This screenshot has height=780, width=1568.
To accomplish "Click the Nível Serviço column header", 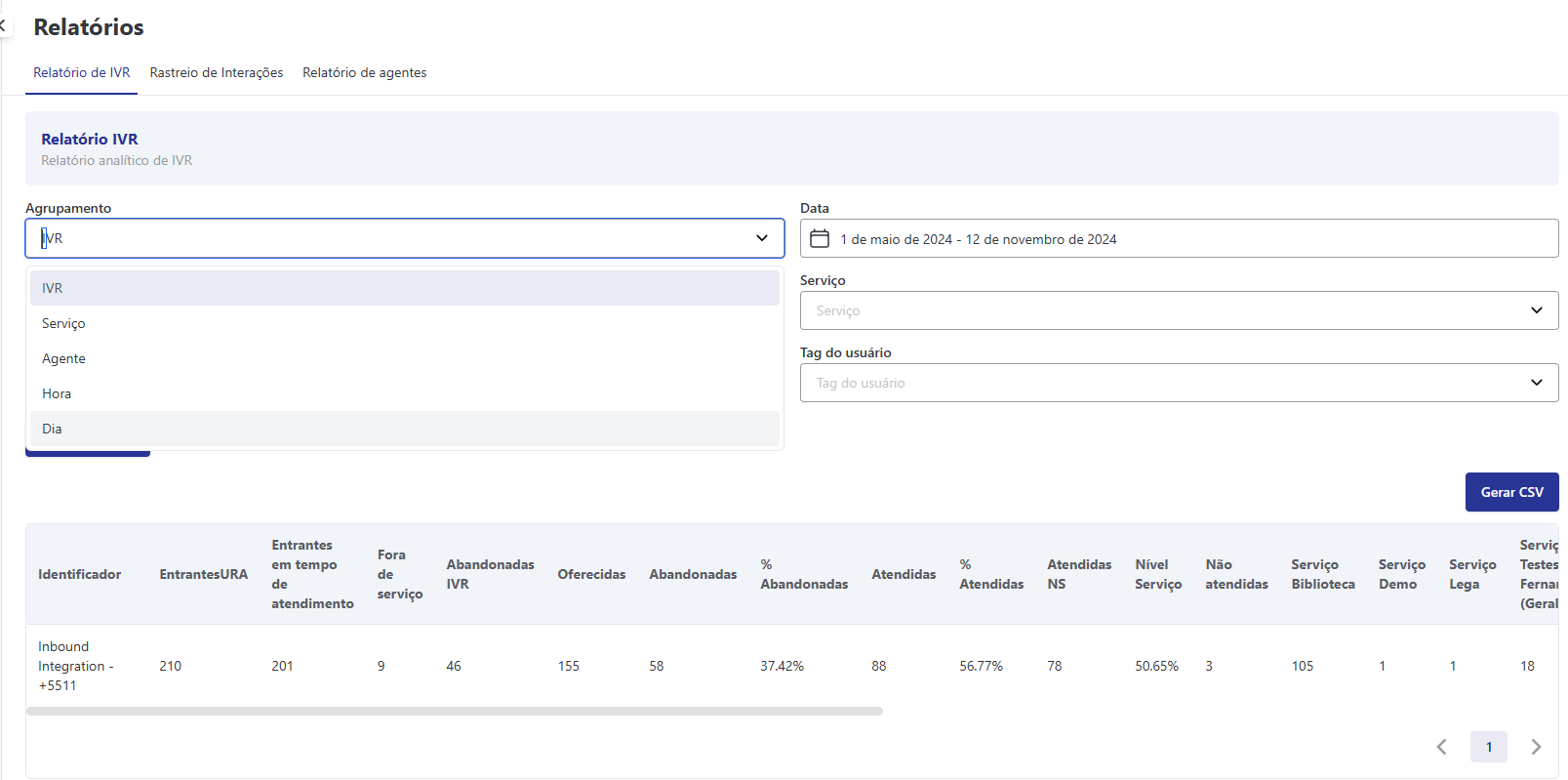I will coord(1158,574).
